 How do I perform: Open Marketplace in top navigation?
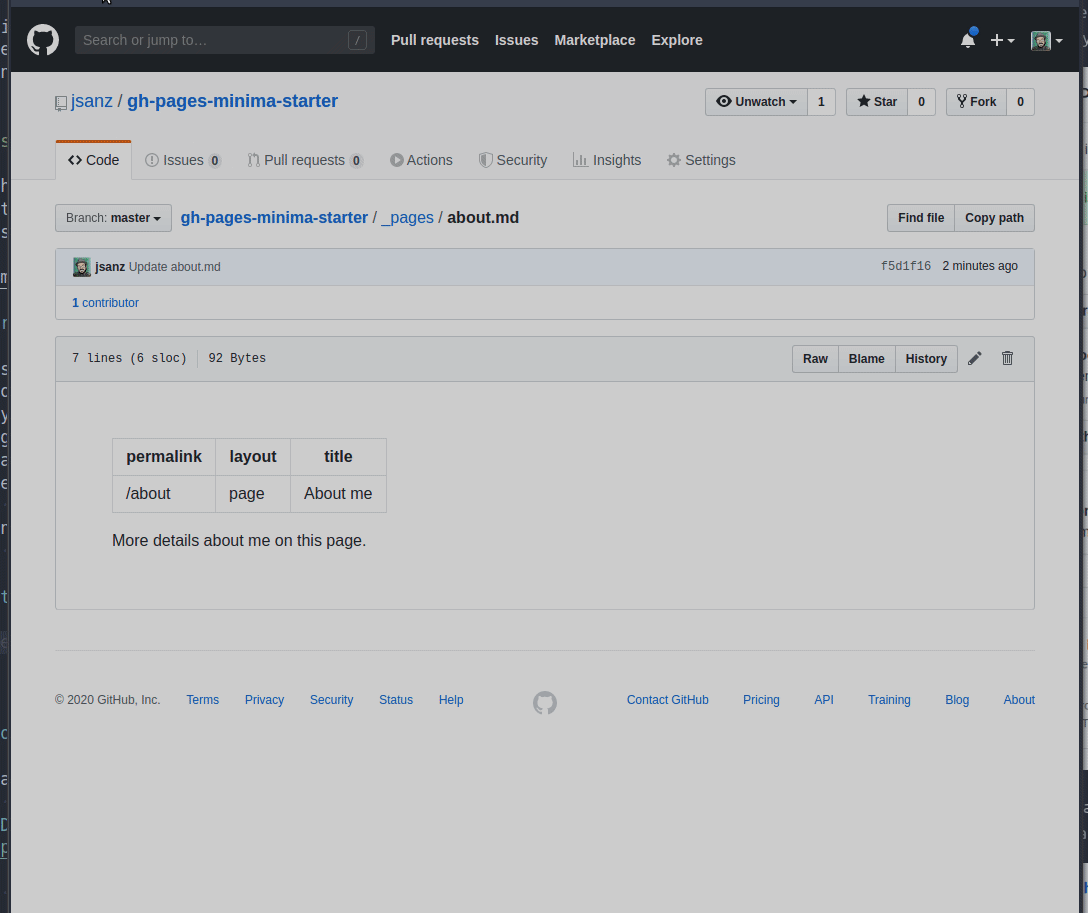click(594, 40)
